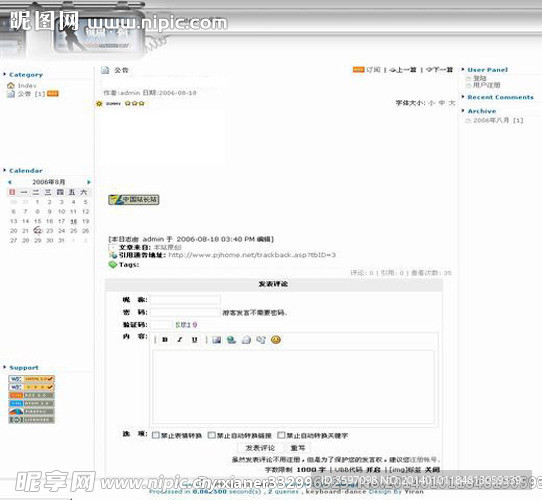The image size is (542, 500).
Task: Click the email icon in editor toolbar
Action: point(246,340)
